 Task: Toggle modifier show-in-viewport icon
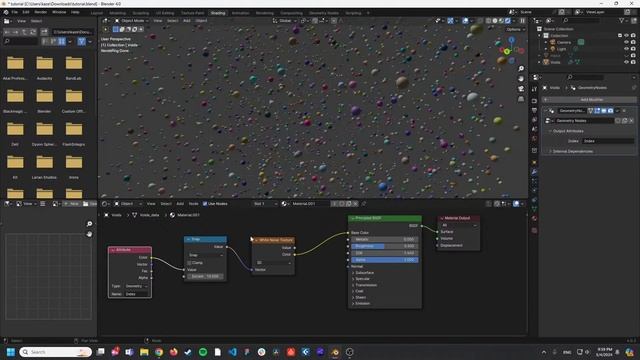click(x=604, y=111)
